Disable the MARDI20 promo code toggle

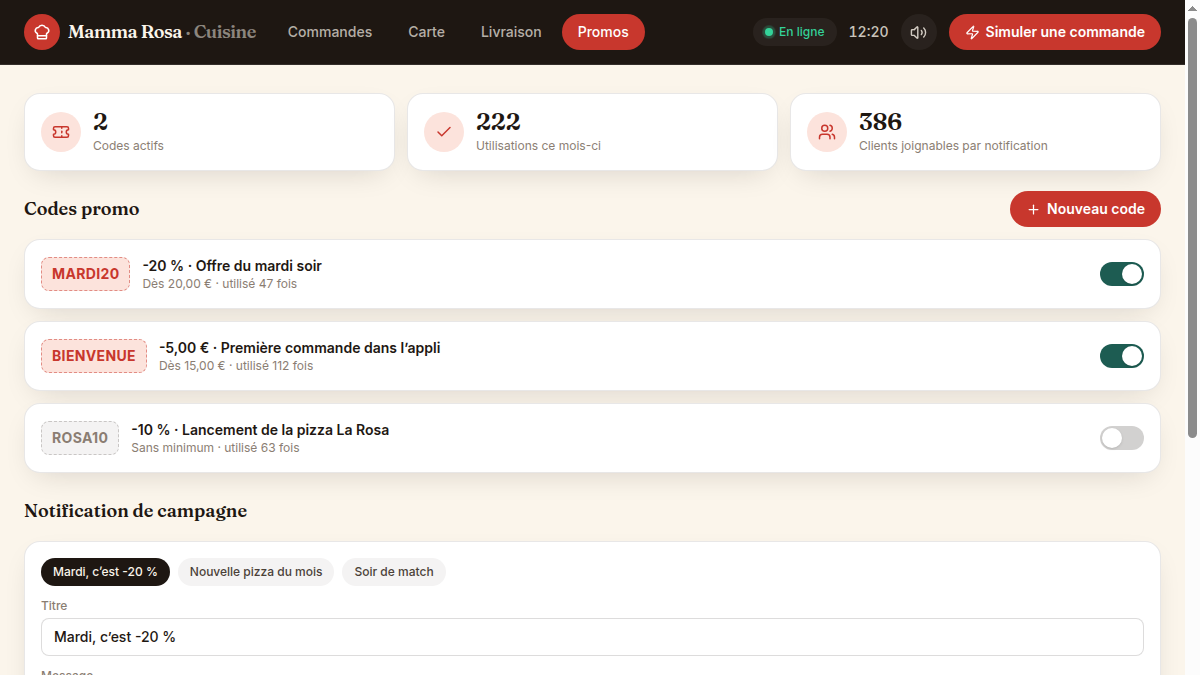[1122, 274]
